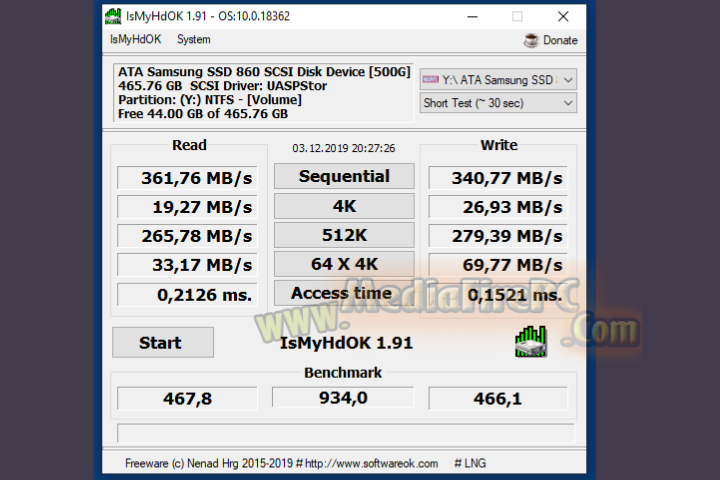This screenshot has height=480, width=720.
Task: Click the timestamp 03.12.2019 20:27:26
Action: tap(343, 148)
